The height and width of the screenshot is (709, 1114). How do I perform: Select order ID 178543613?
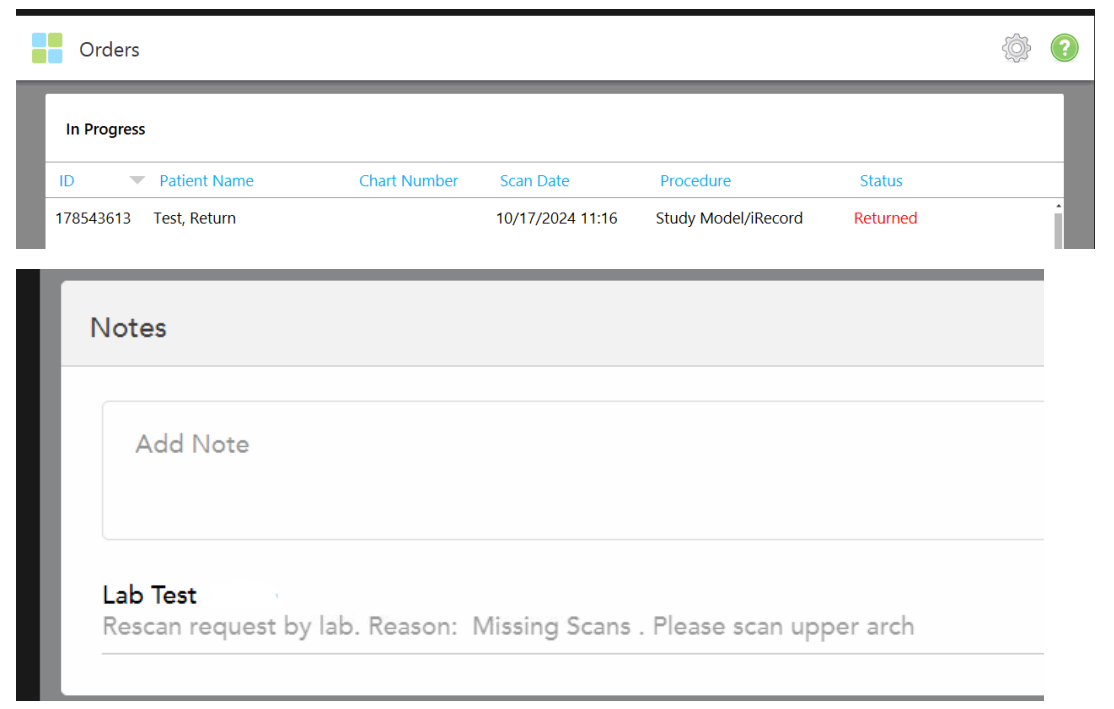(x=93, y=218)
